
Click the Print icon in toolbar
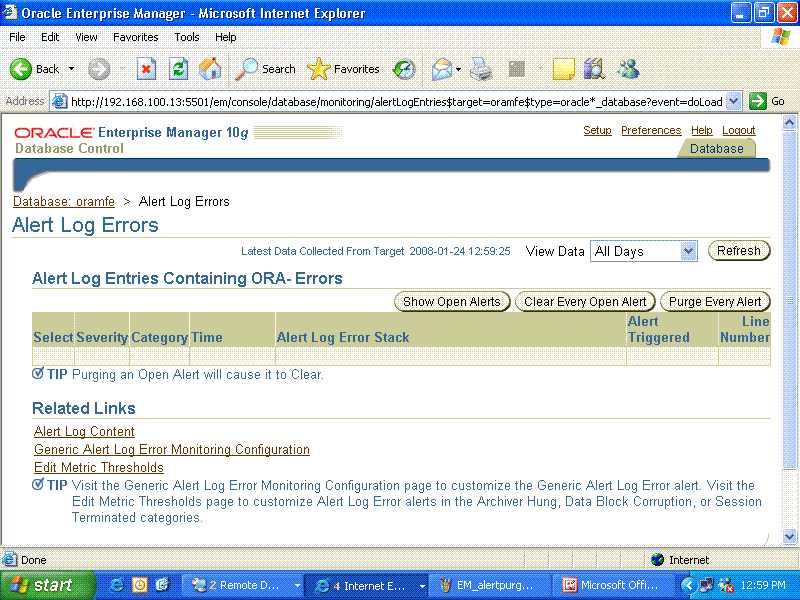coord(482,69)
